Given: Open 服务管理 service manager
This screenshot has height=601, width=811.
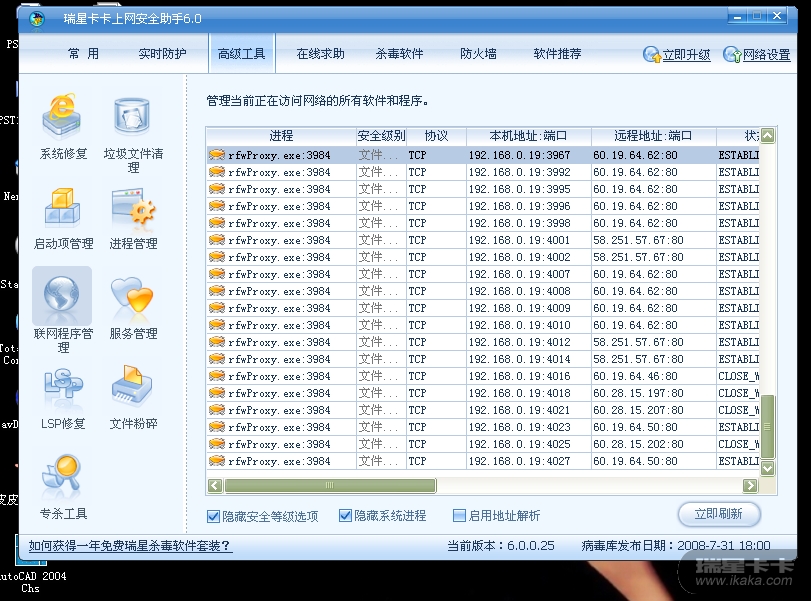Looking at the screenshot, I should tap(133, 308).
